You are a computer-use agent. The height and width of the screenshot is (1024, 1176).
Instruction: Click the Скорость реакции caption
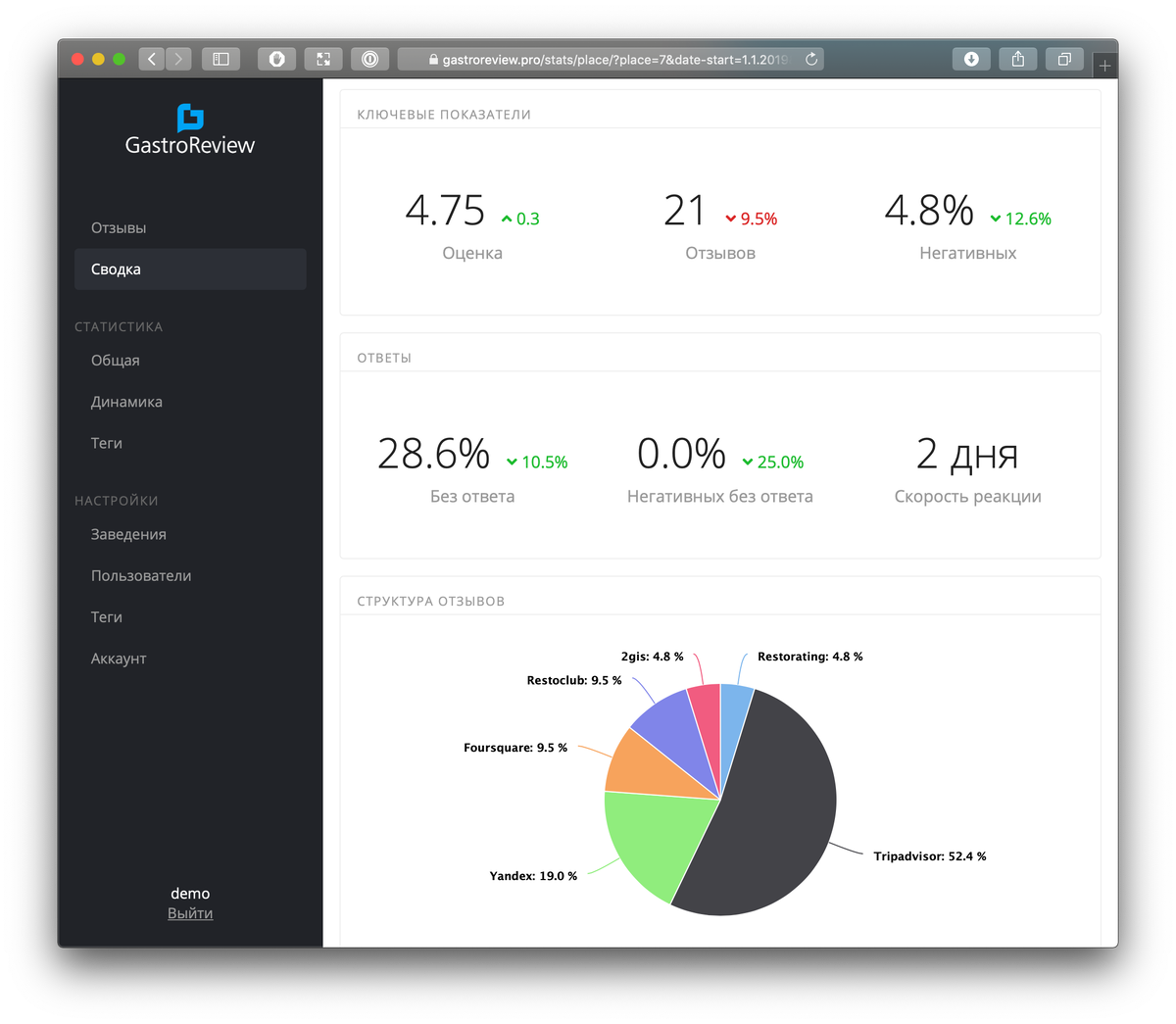click(x=968, y=496)
